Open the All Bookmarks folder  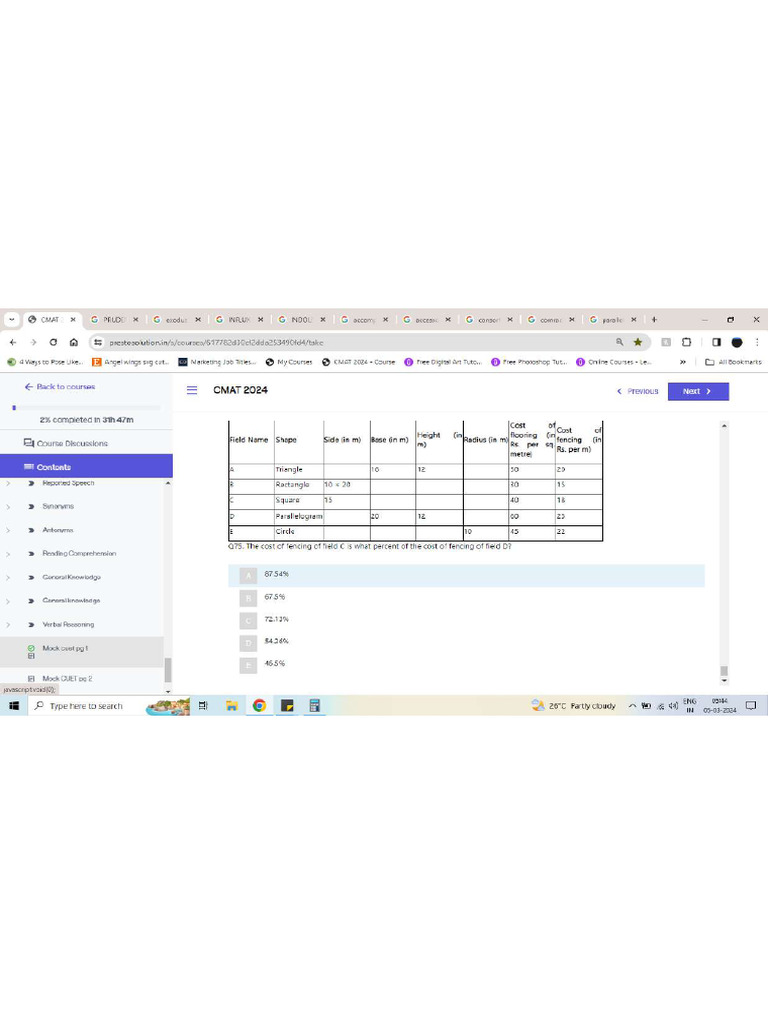pyautogui.click(x=733, y=362)
